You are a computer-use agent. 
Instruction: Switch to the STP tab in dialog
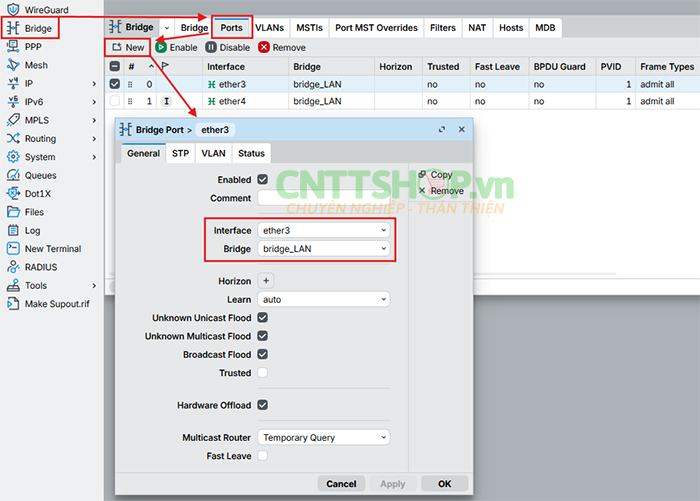click(180, 153)
